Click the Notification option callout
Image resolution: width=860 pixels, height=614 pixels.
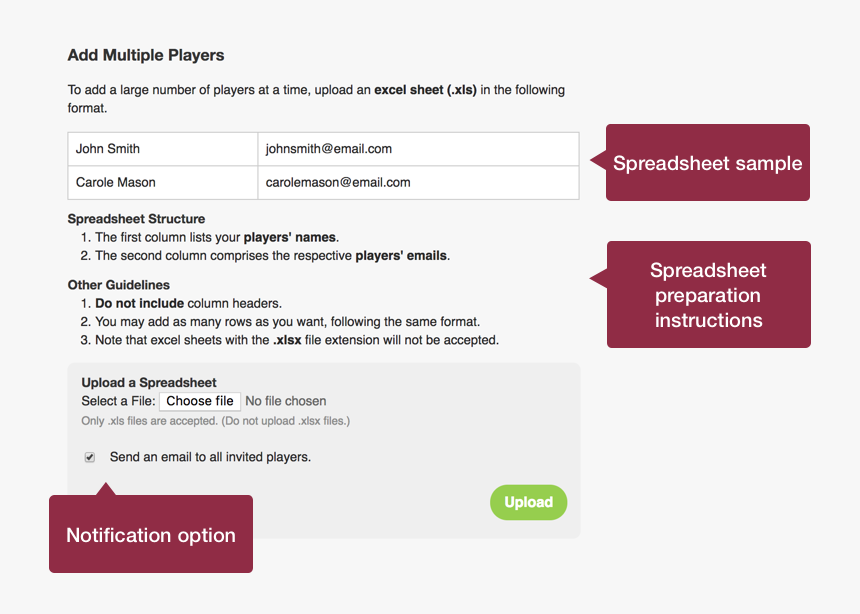click(x=151, y=535)
